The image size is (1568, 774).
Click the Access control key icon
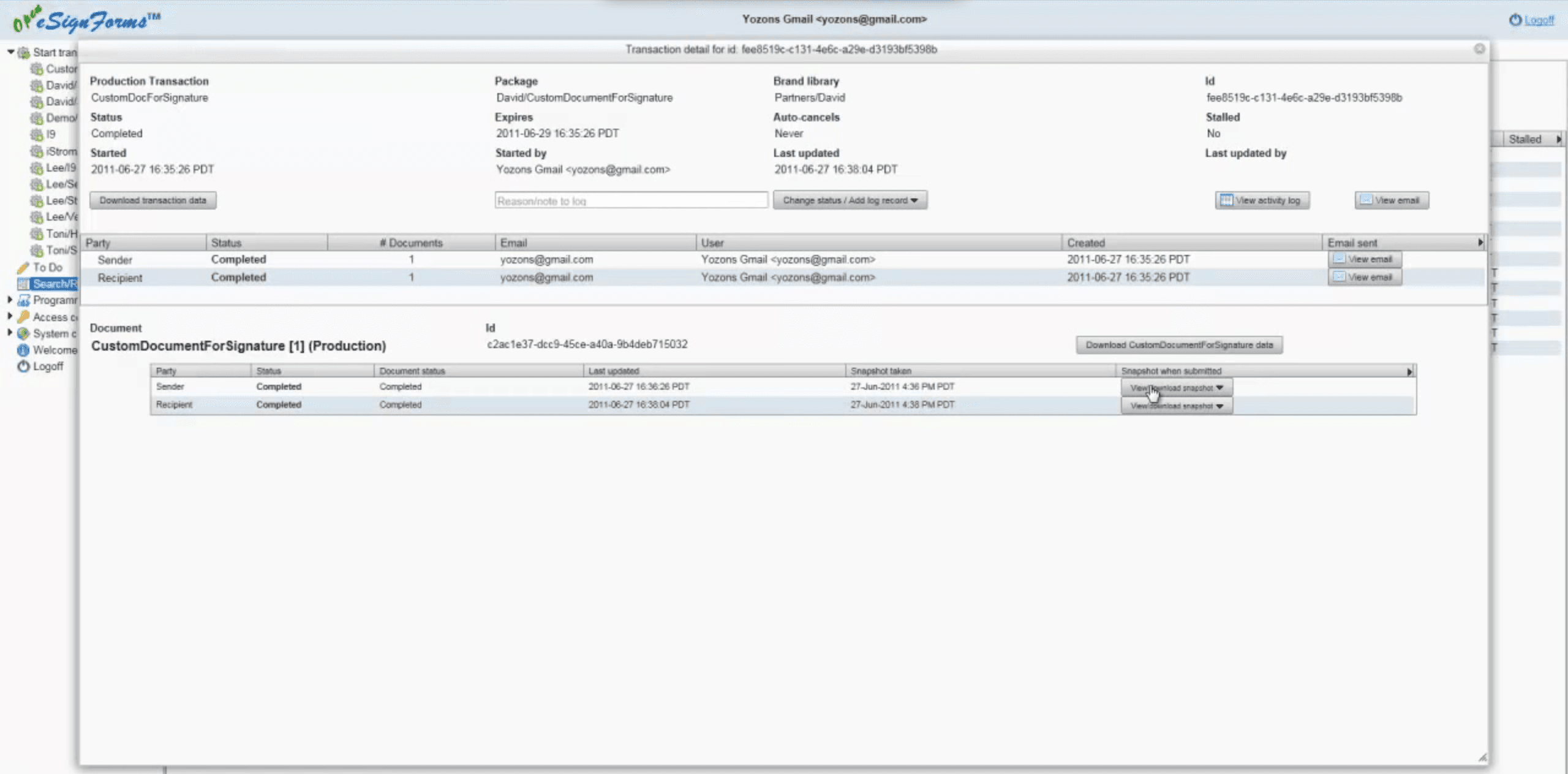pos(24,317)
